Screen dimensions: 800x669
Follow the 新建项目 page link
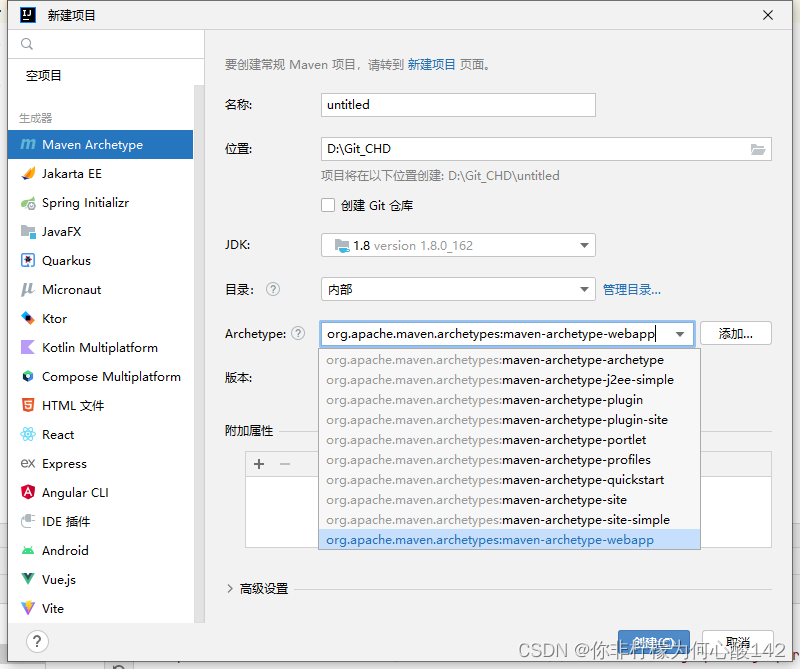[431, 65]
